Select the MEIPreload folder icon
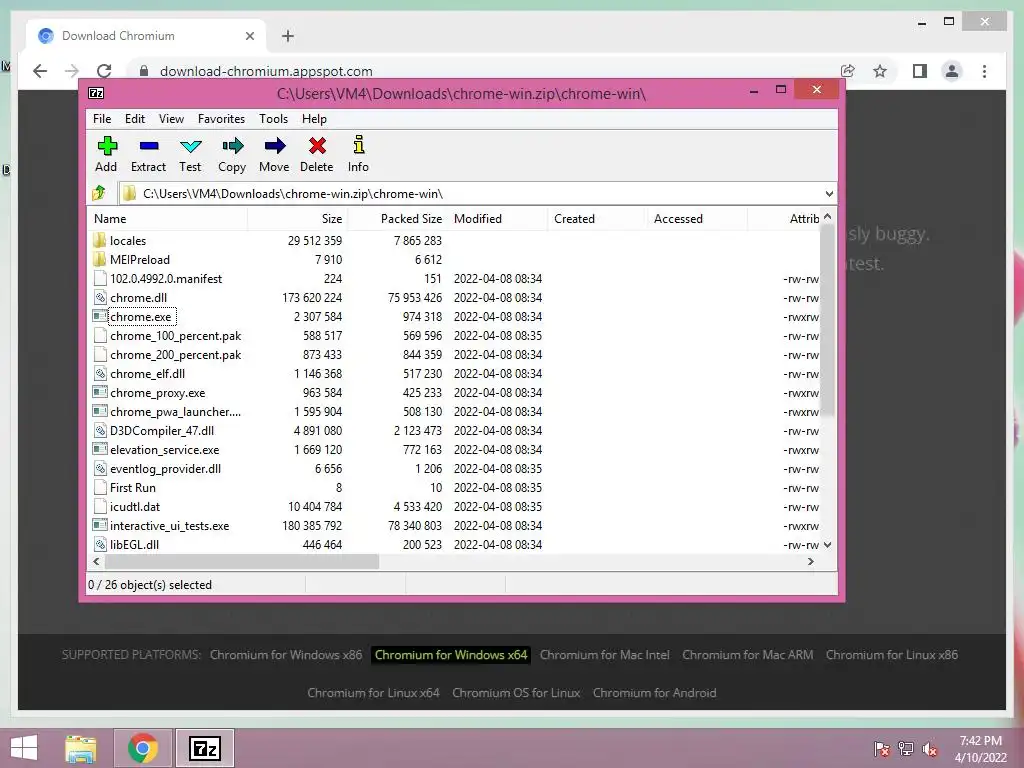The image size is (1024, 768). [x=99, y=259]
